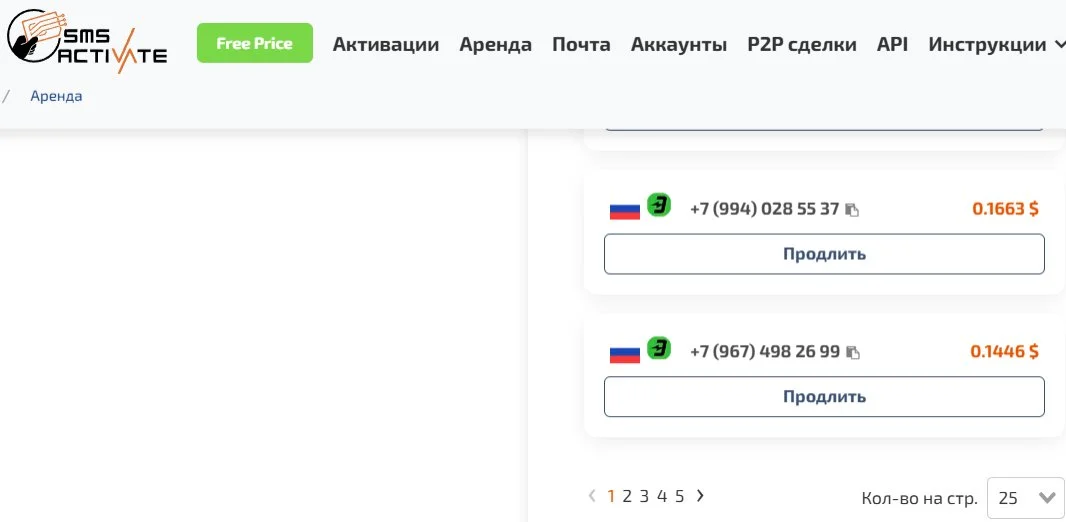Click Продлить for the 0.1446 $ number
Image resolution: width=1066 pixels, height=522 pixels.
click(x=824, y=397)
